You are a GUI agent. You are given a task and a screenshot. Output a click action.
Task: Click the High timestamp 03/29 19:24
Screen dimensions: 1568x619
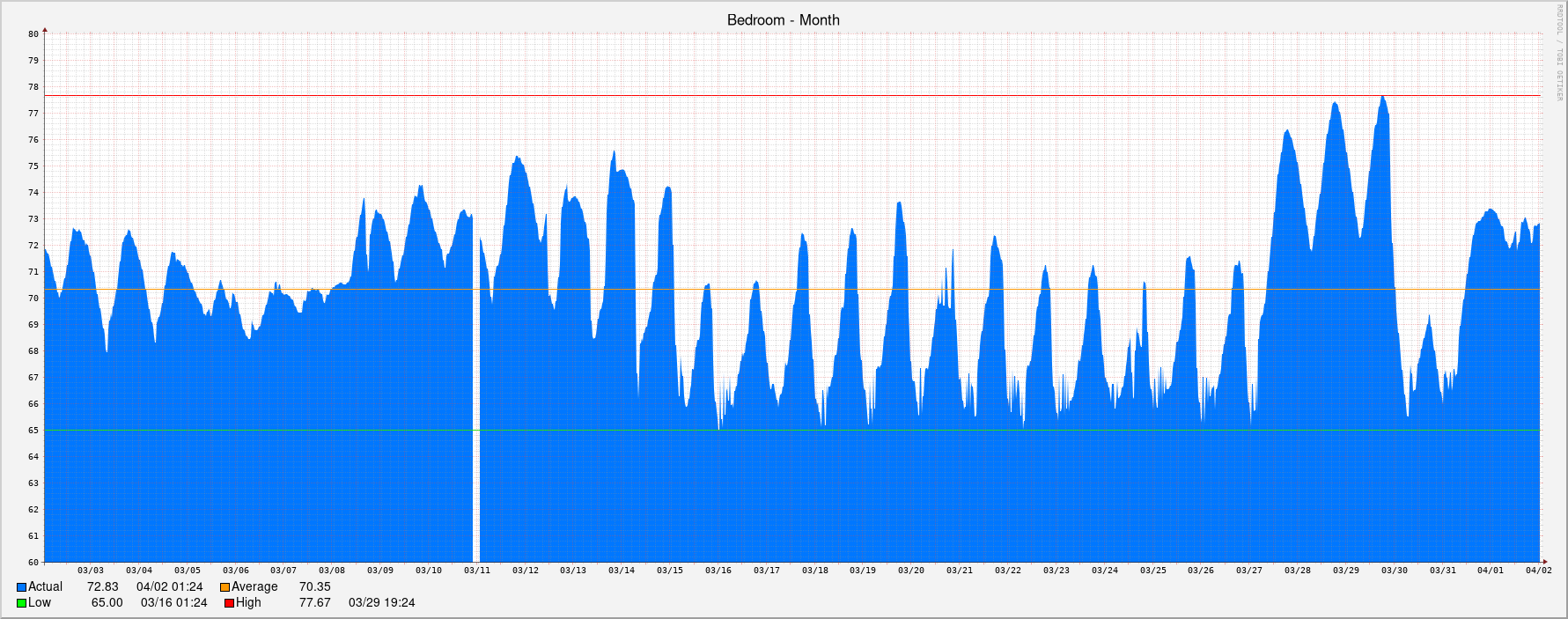381,603
